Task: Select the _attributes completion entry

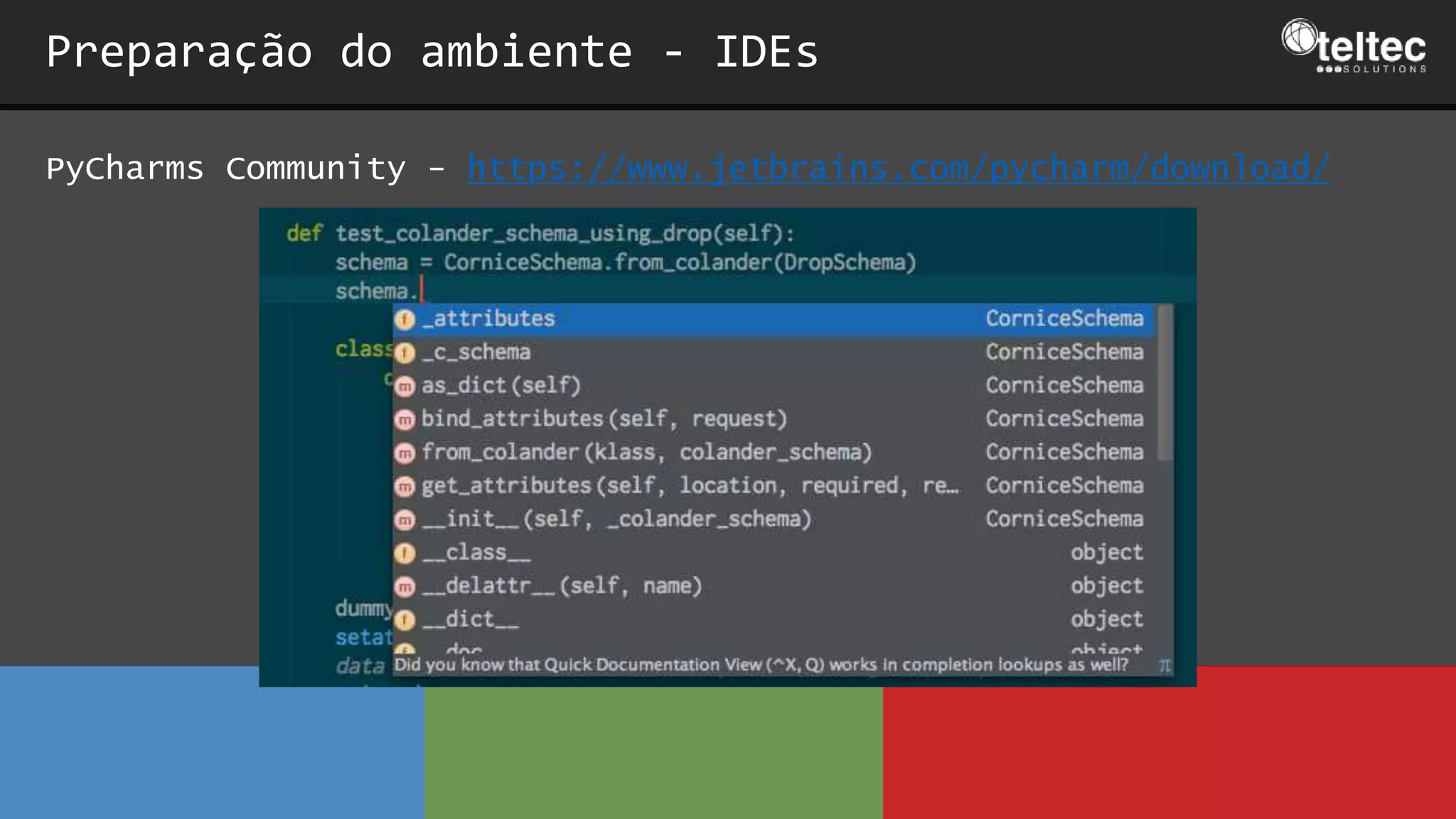Action: [x=773, y=319]
